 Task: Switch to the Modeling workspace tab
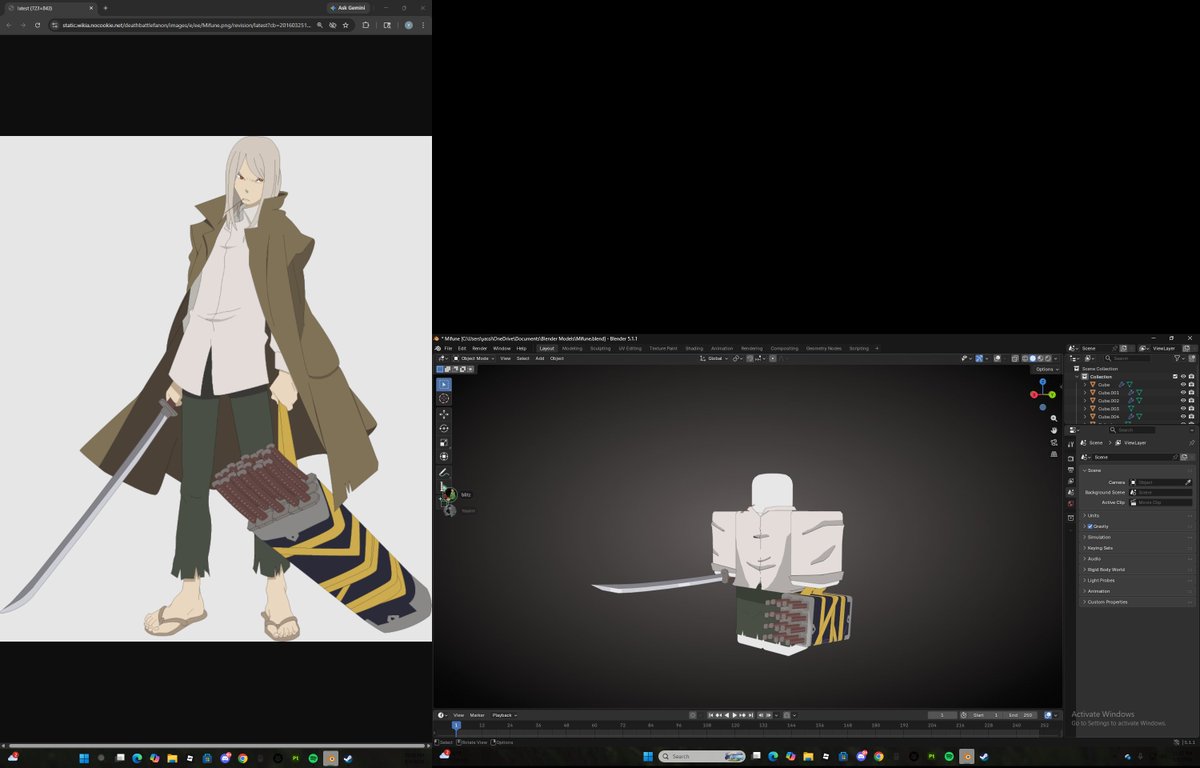click(572, 348)
